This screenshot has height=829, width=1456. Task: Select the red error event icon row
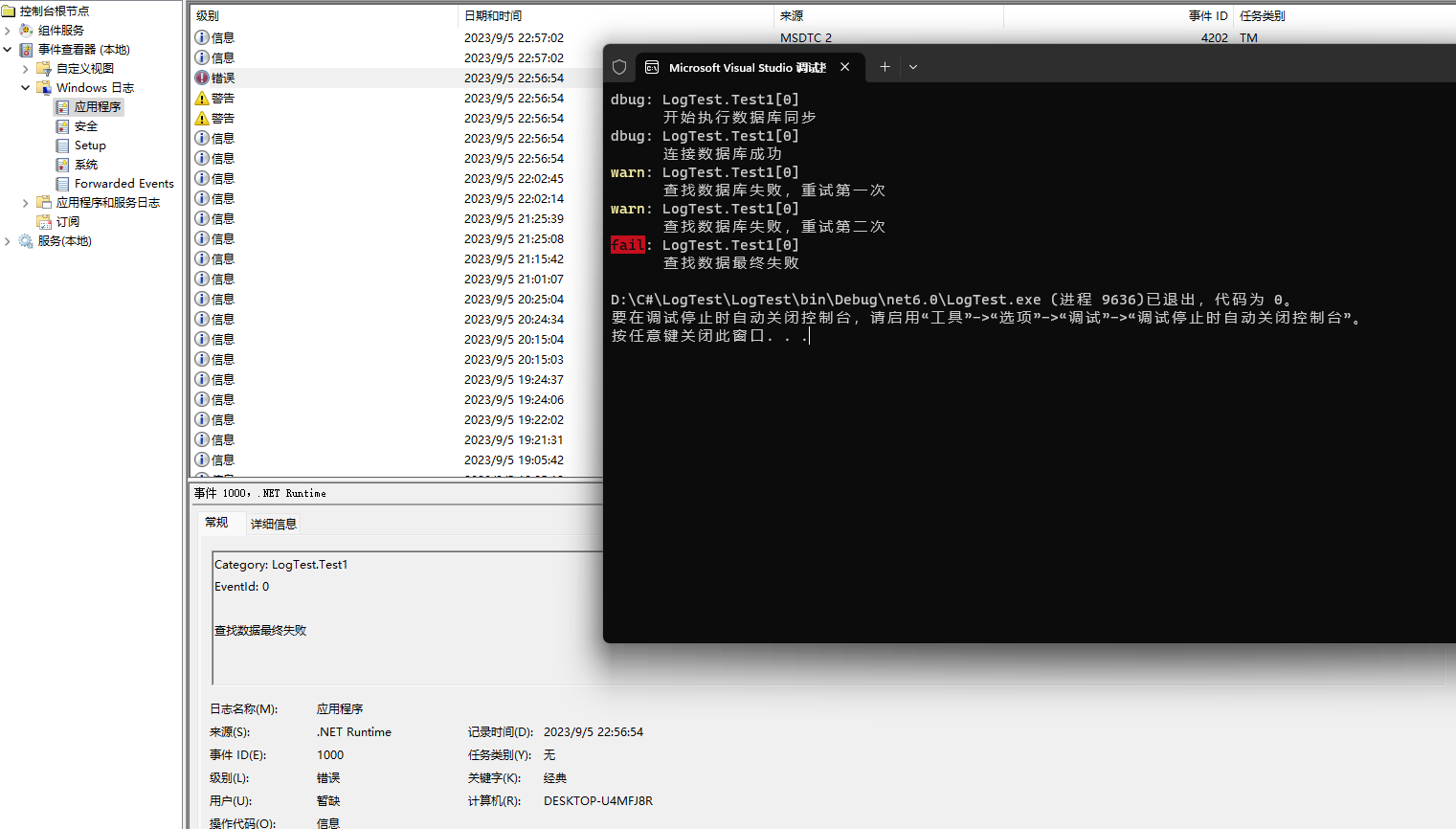202,78
